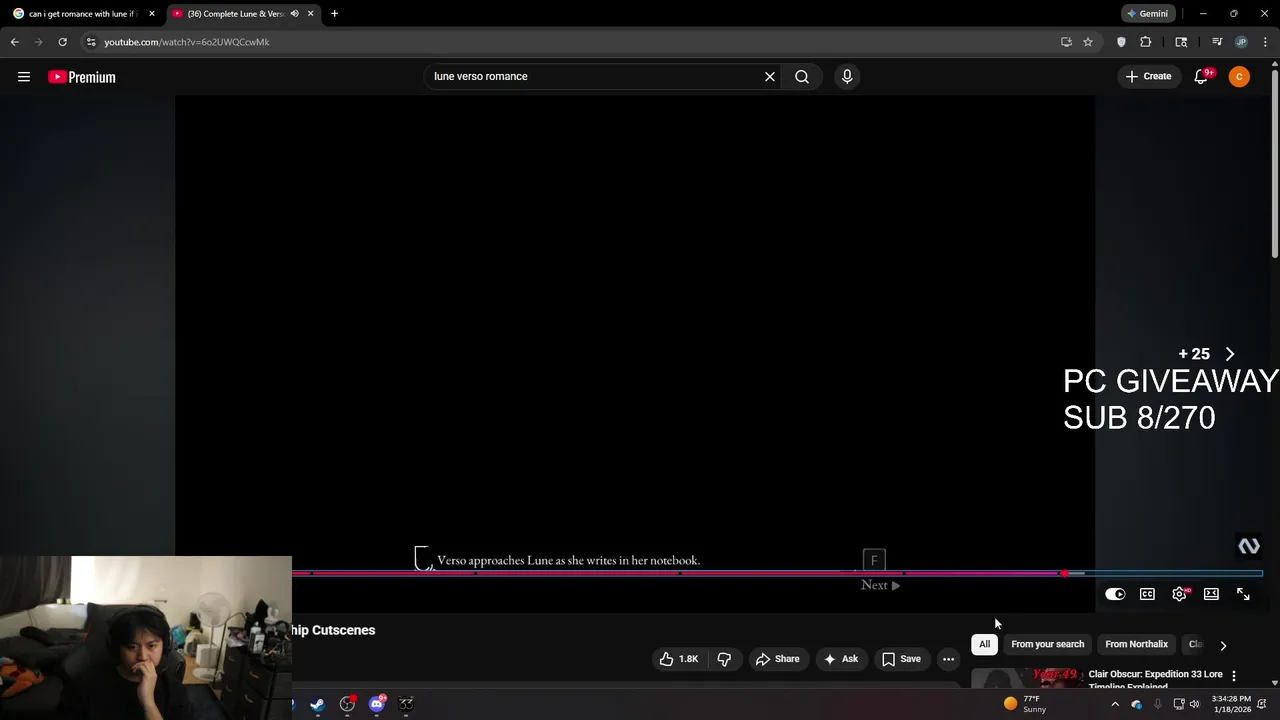Go back in Chrome
Viewport: 1280px width, 720px height.
point(15,42)
